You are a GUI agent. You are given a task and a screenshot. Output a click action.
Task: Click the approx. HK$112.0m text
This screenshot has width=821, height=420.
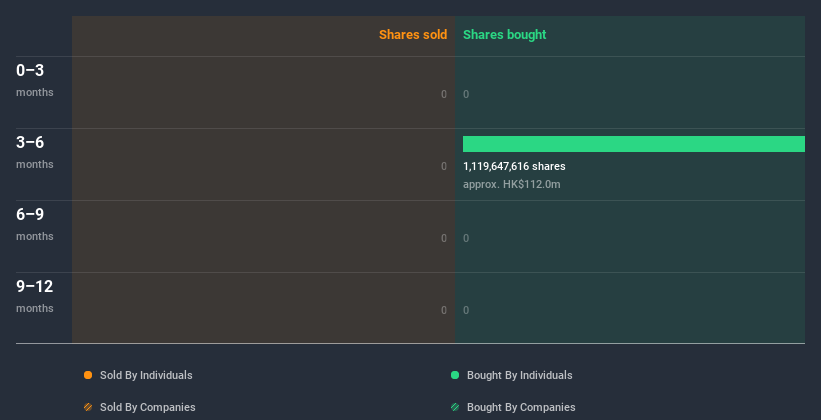(x=512, y=184)
